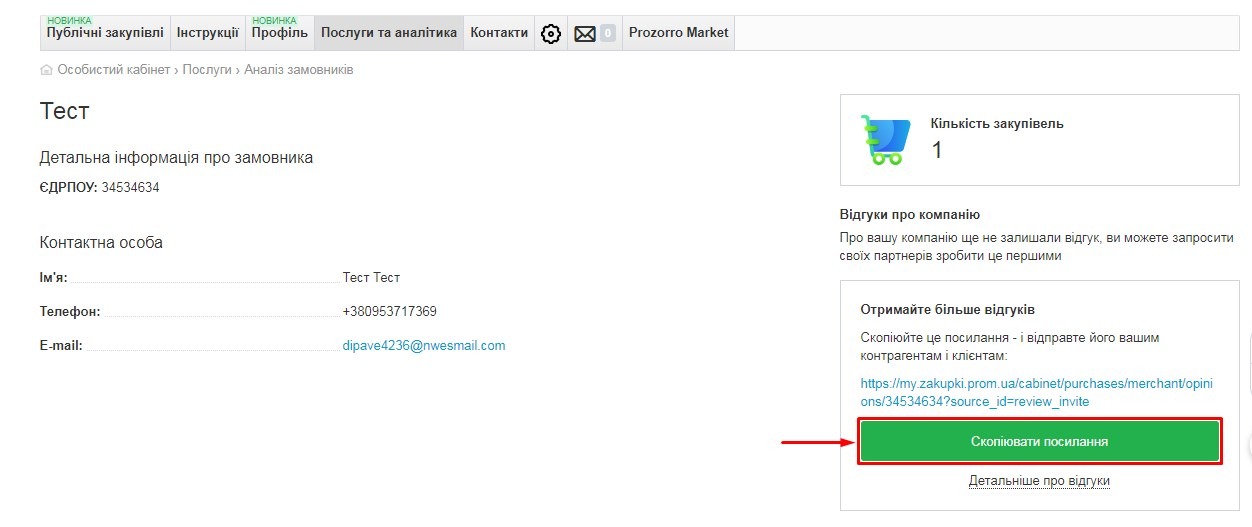1252x527 pixels.
Task: Go to Особистий кабінет breadcrumb
Action: click(x=114, y=70)
